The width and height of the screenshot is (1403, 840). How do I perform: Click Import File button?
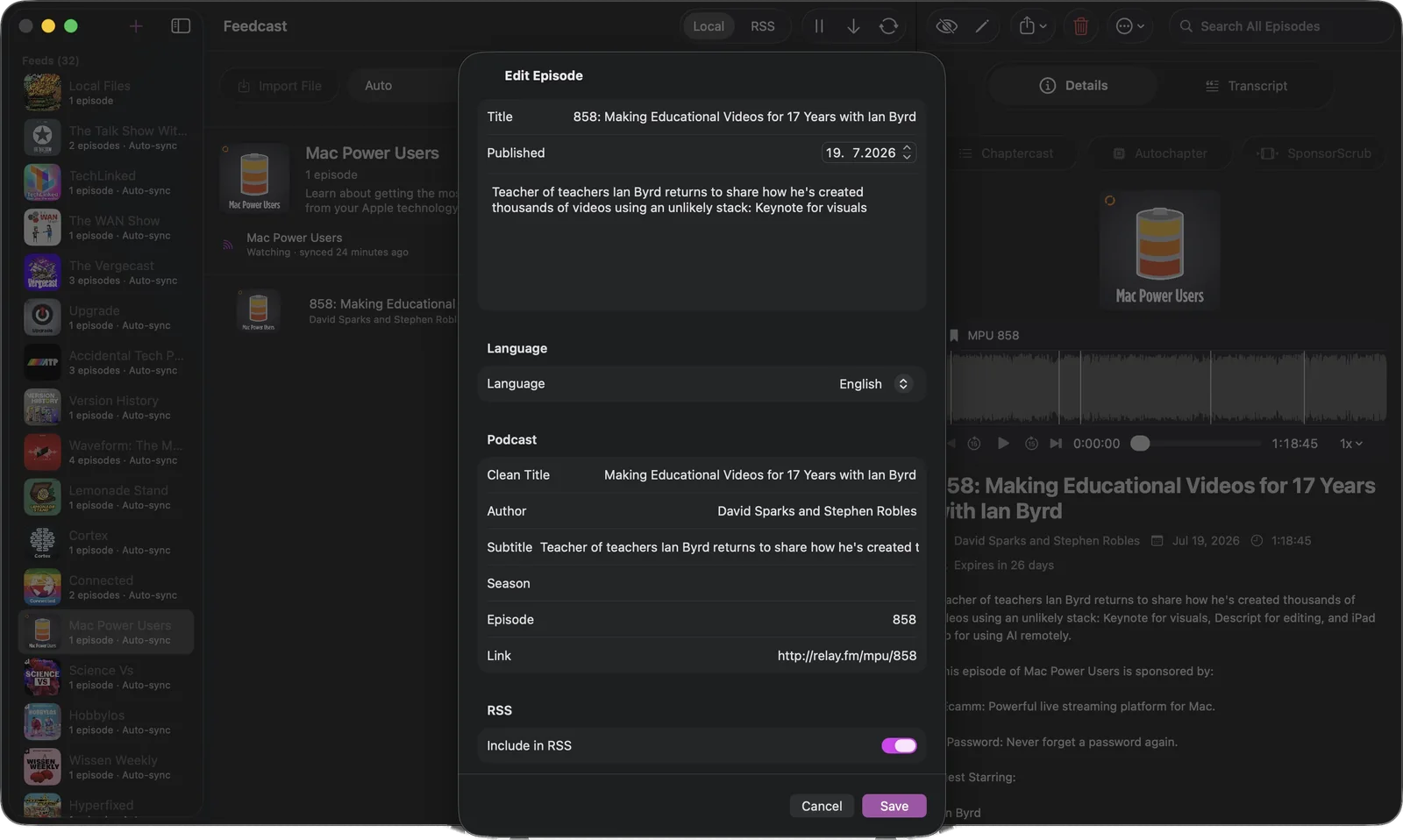click(281, 86)
